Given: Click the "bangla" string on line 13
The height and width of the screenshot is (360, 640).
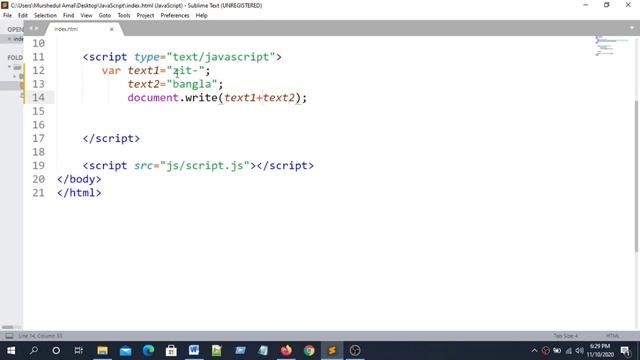Looking at the screenshot, I should pos(191,84).
